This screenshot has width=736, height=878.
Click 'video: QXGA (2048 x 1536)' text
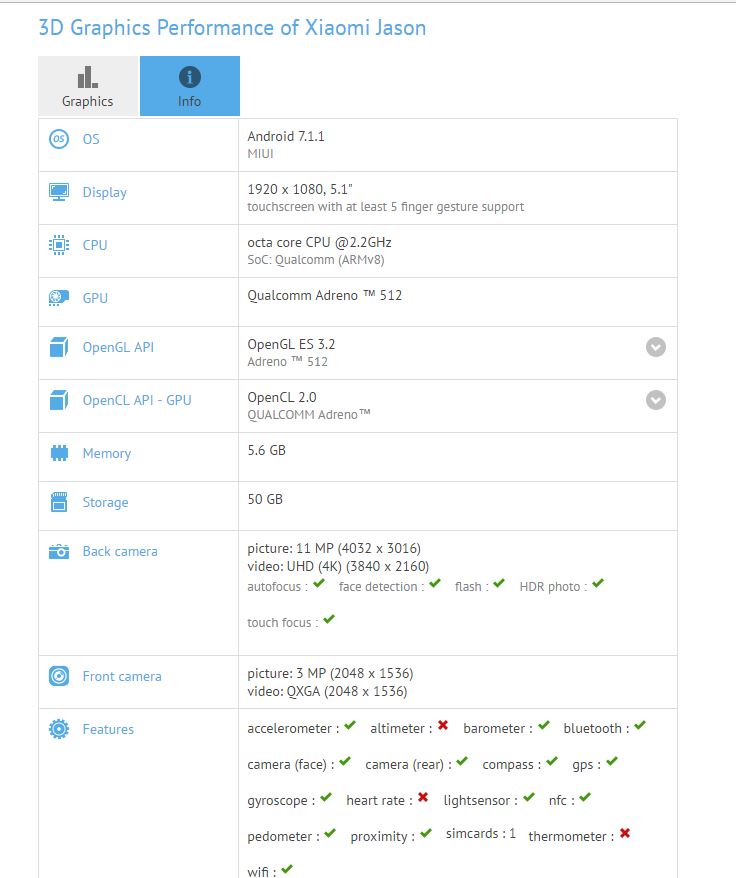click(327, 691)
